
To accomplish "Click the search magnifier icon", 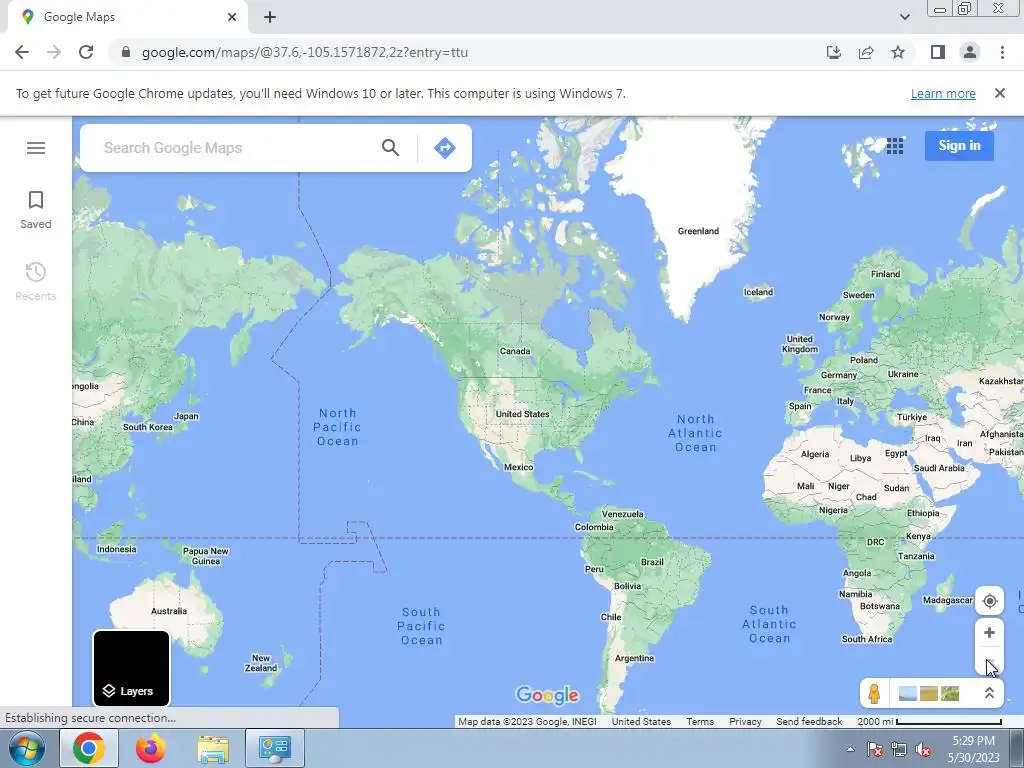I will tap(391, 148).
